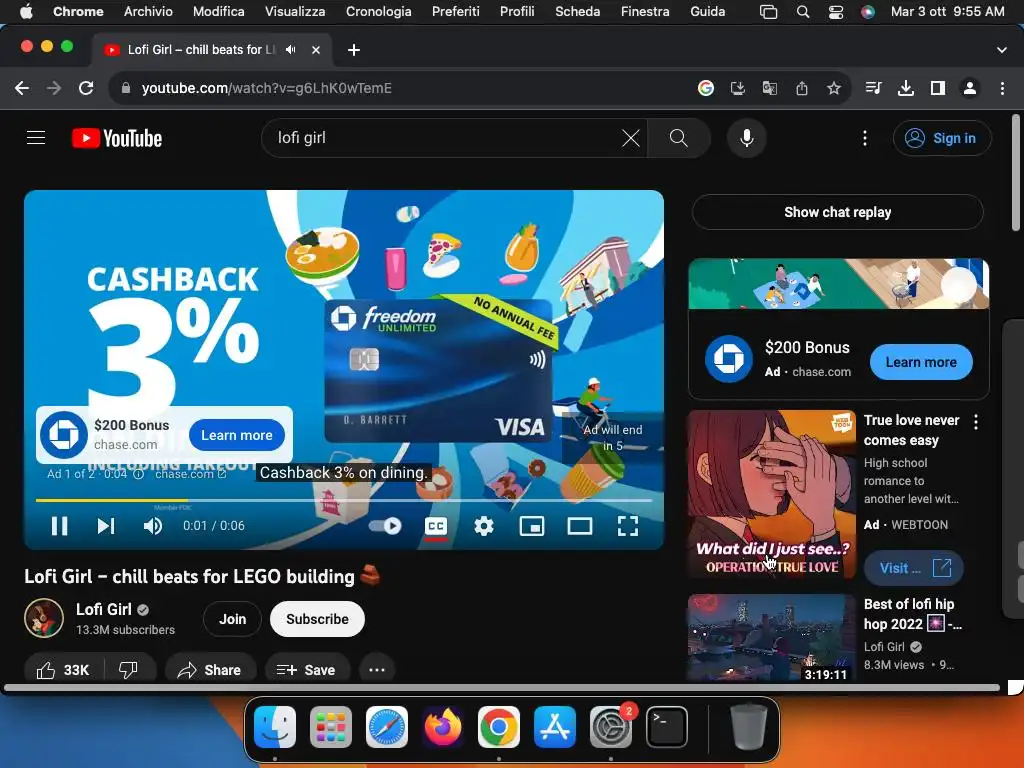The image size is (1024, 768).
Task: Open Chrome three-dot menu
Action: 1002,88
